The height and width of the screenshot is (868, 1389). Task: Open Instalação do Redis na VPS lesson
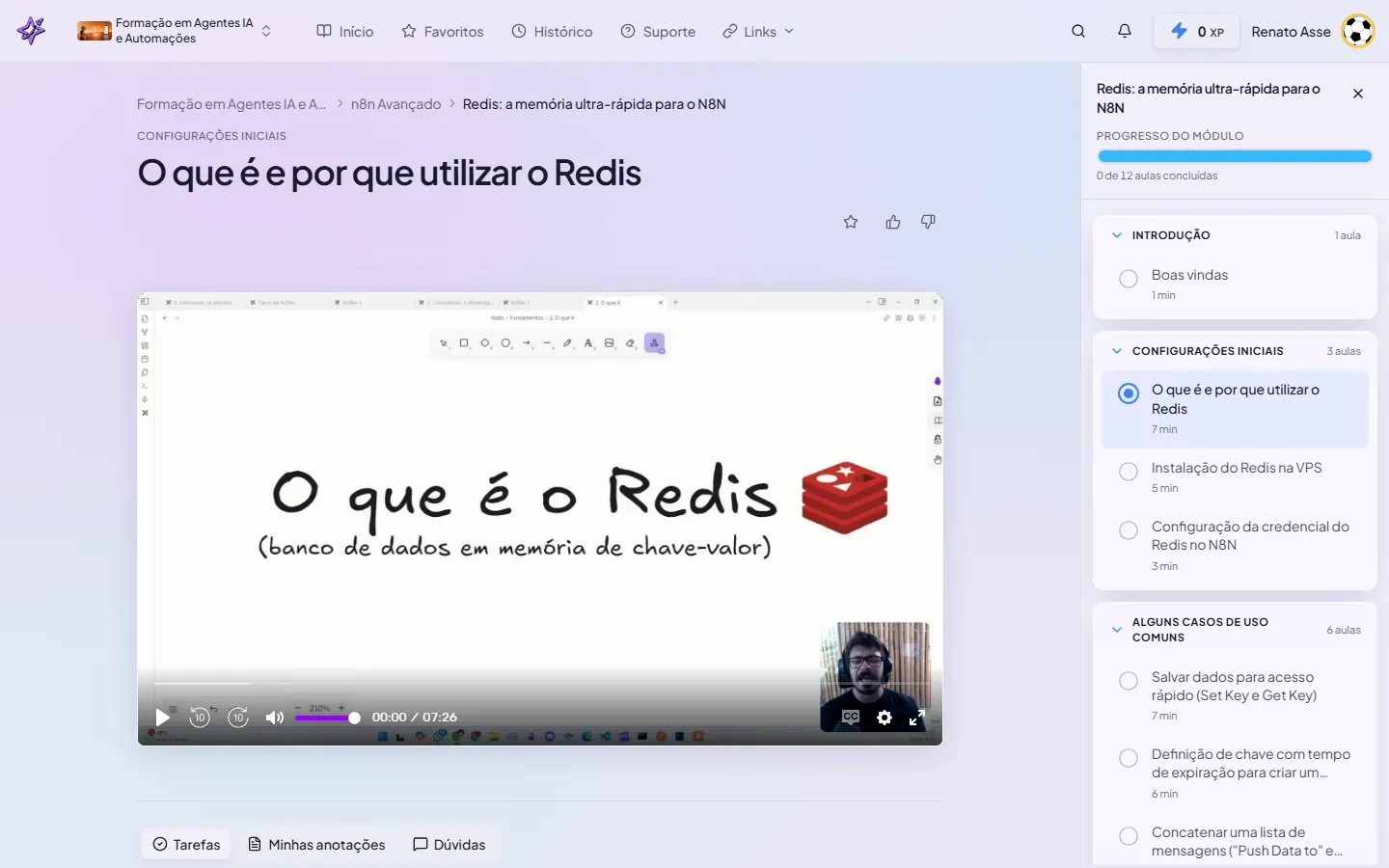(x=1237, y=468)
